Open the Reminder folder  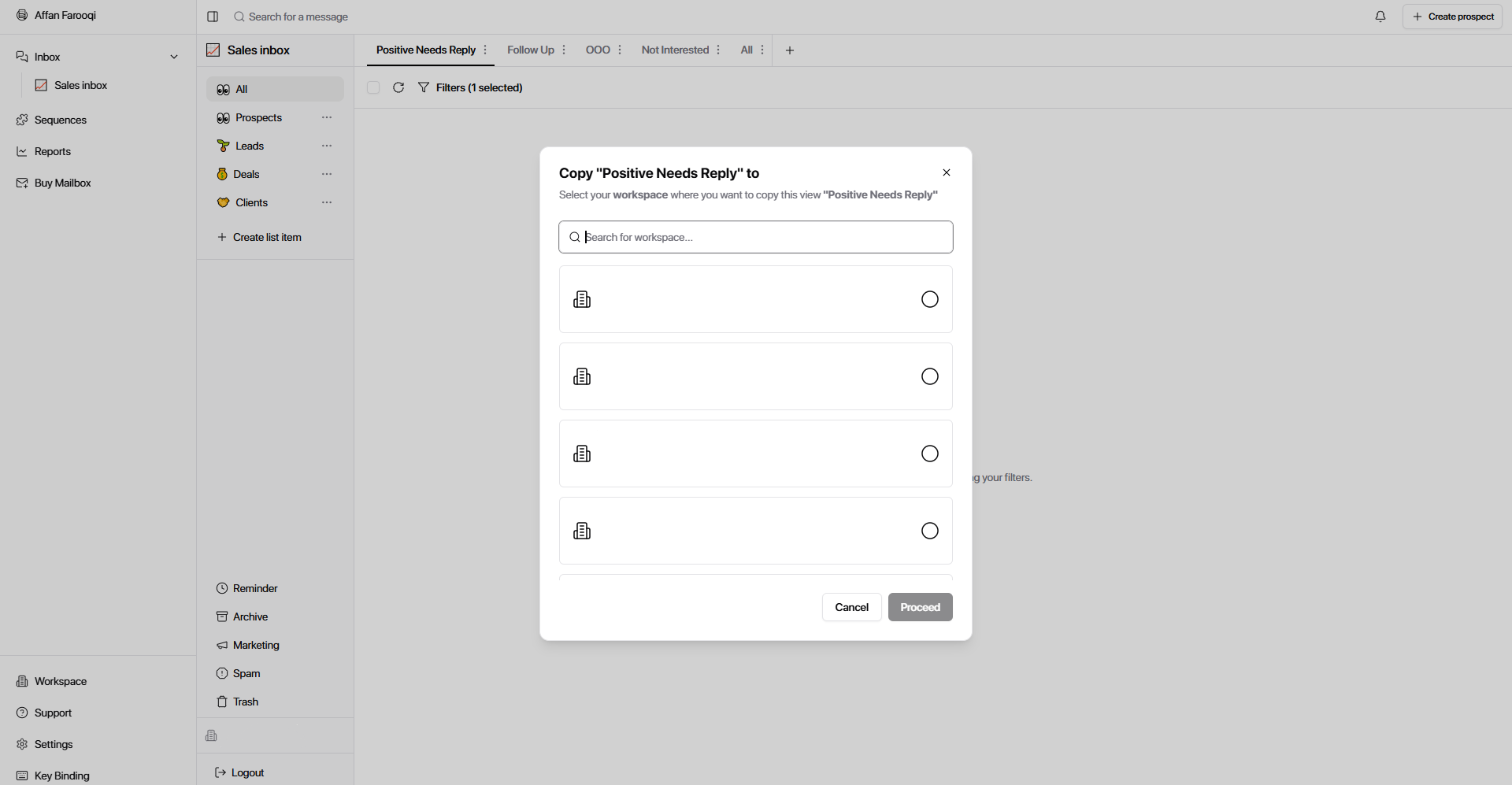[255, 588]
